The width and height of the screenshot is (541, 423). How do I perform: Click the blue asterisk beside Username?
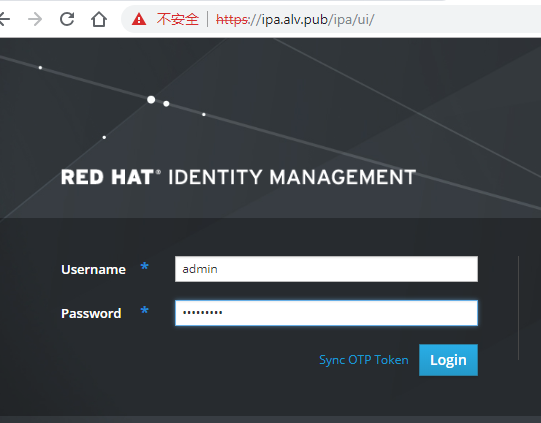145,267
